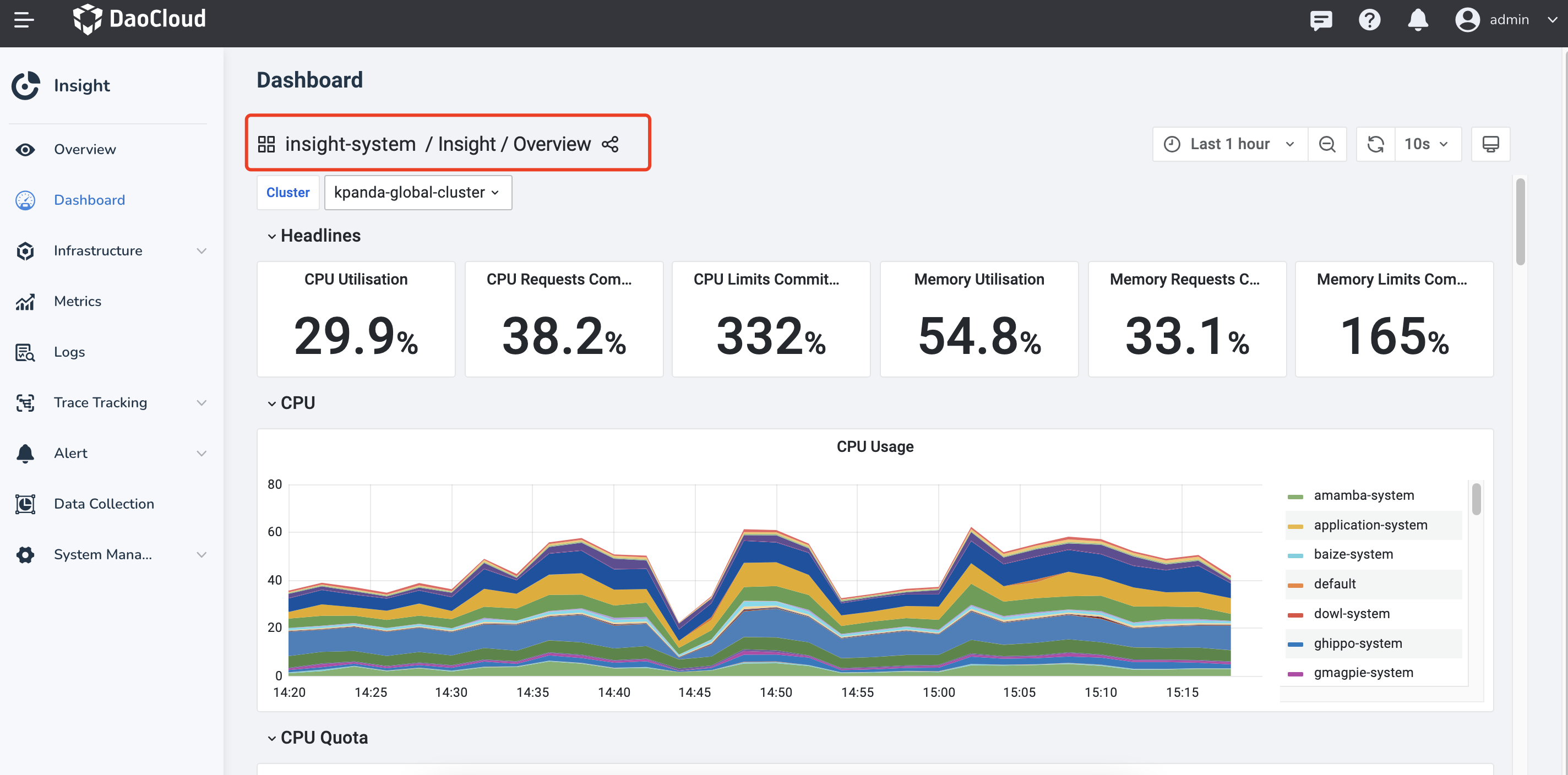Open the notifications bell icon

tap(1418, 20)
